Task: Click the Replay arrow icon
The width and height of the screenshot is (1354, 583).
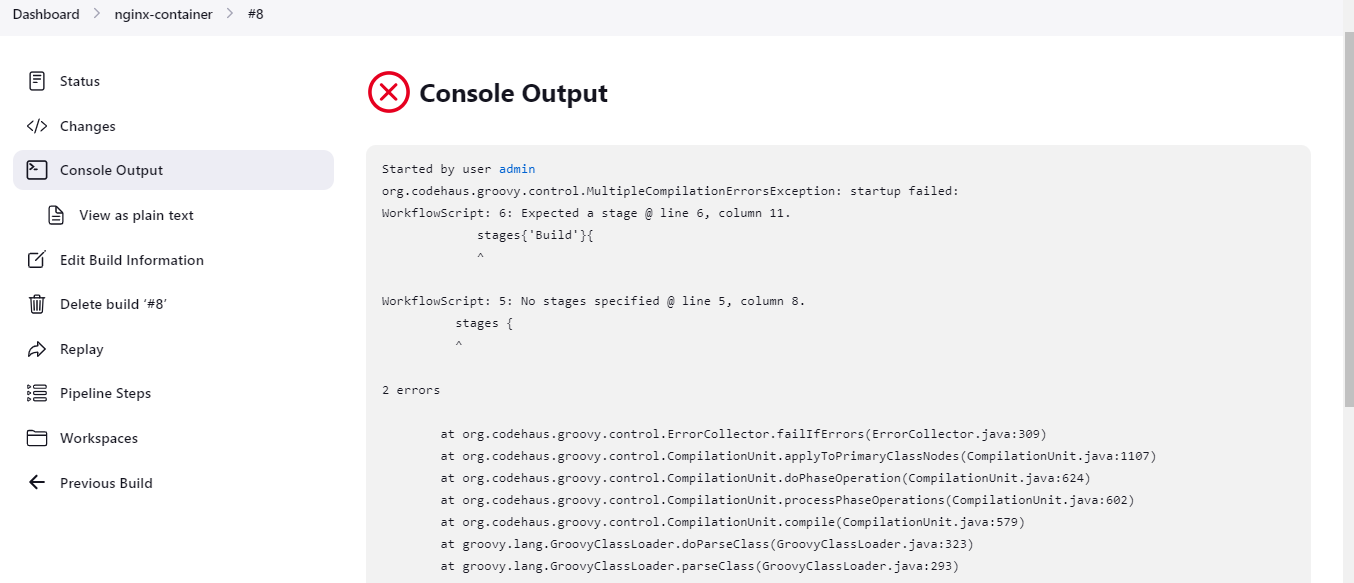Action: coord(37,349)
